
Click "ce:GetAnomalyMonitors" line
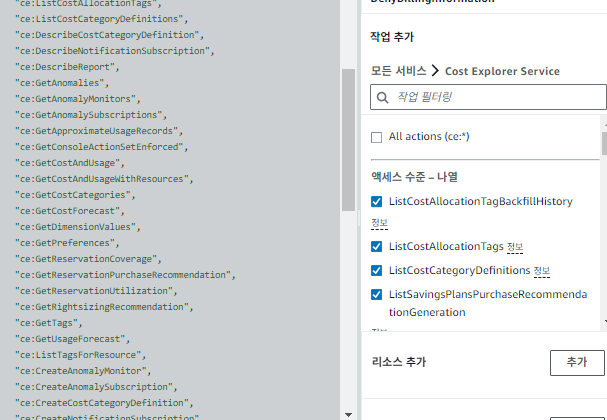click(x=77, y=99)
